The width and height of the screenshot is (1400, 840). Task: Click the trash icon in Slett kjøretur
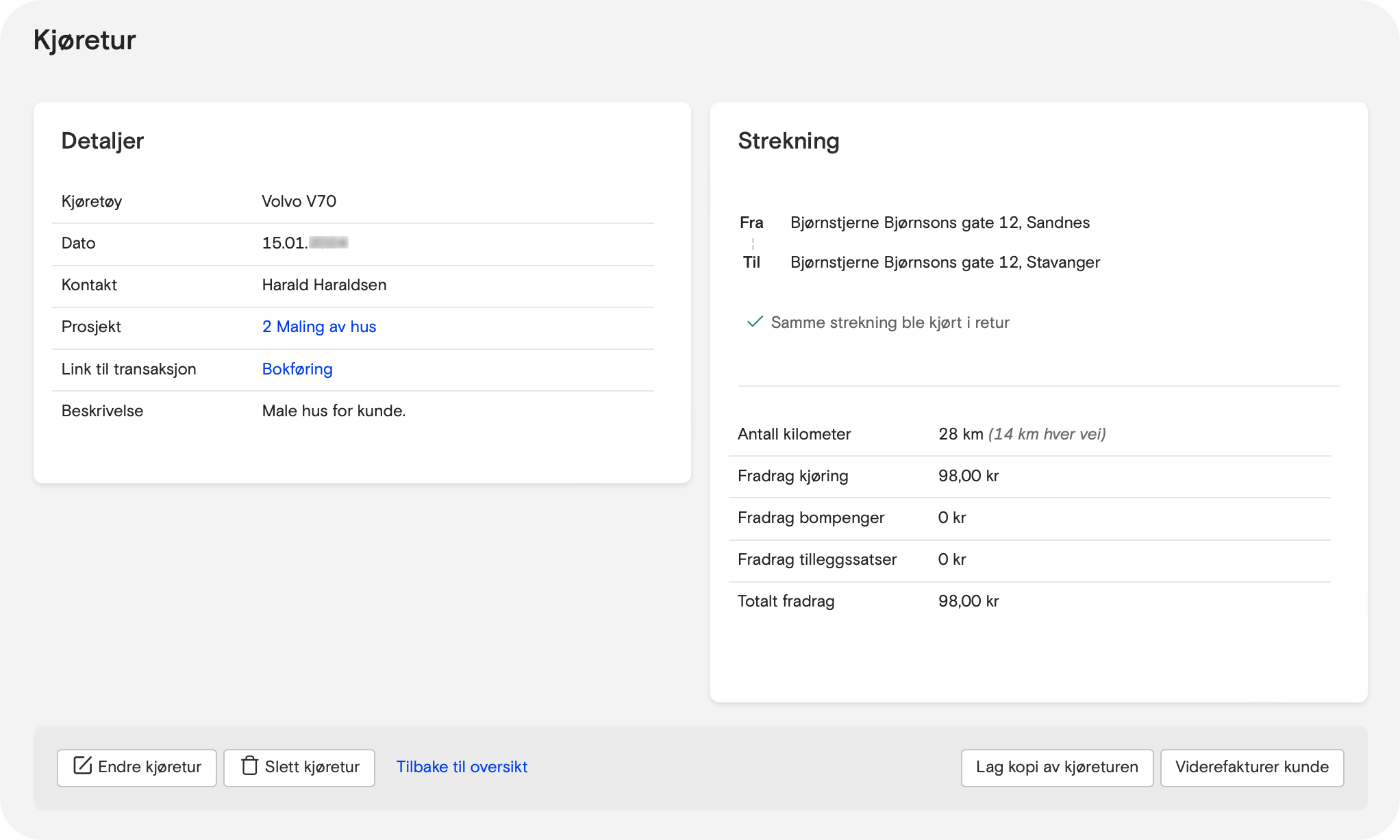coord(249,765)
